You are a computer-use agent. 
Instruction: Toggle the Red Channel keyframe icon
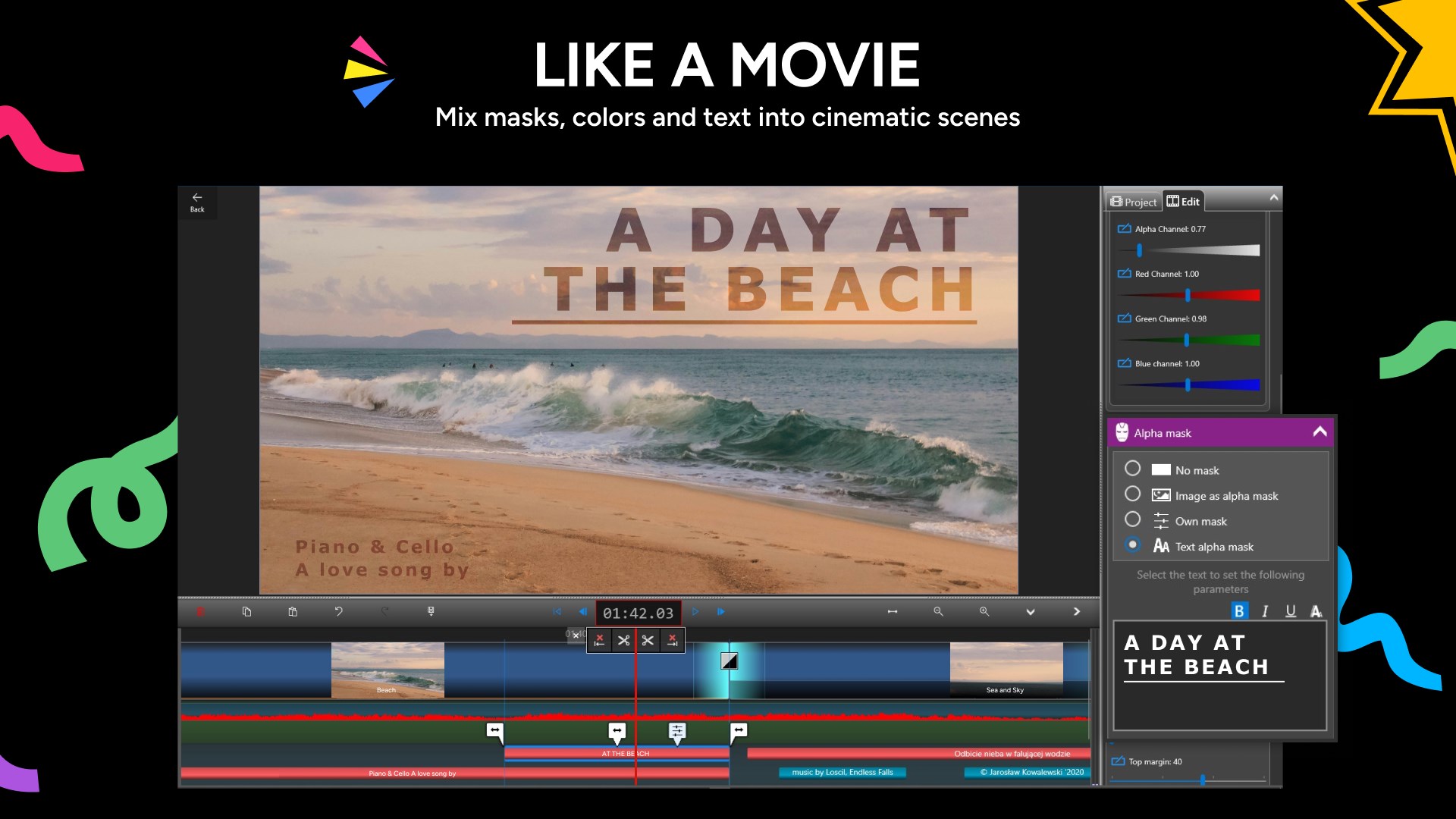pyautogui.click(x=1124, y=274)
